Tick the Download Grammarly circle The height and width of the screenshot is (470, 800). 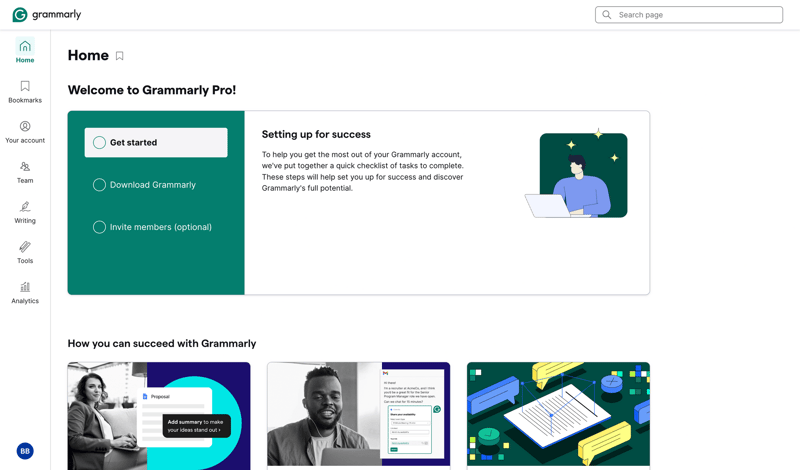tap(99, 185)
